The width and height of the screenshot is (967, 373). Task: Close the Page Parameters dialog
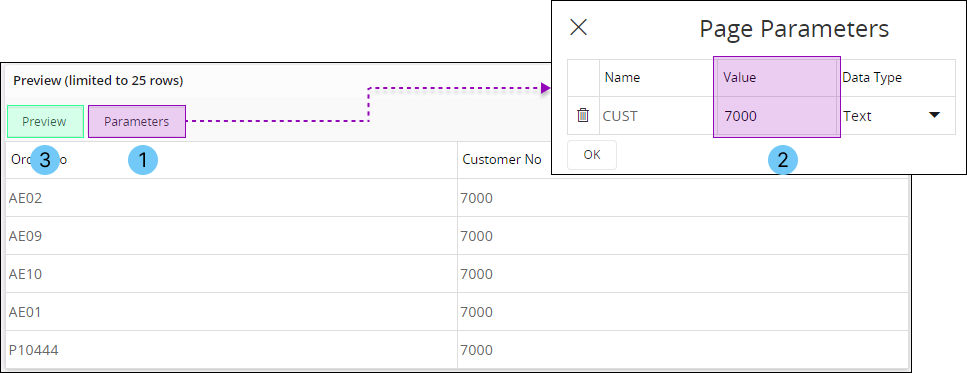click(578, 27)
